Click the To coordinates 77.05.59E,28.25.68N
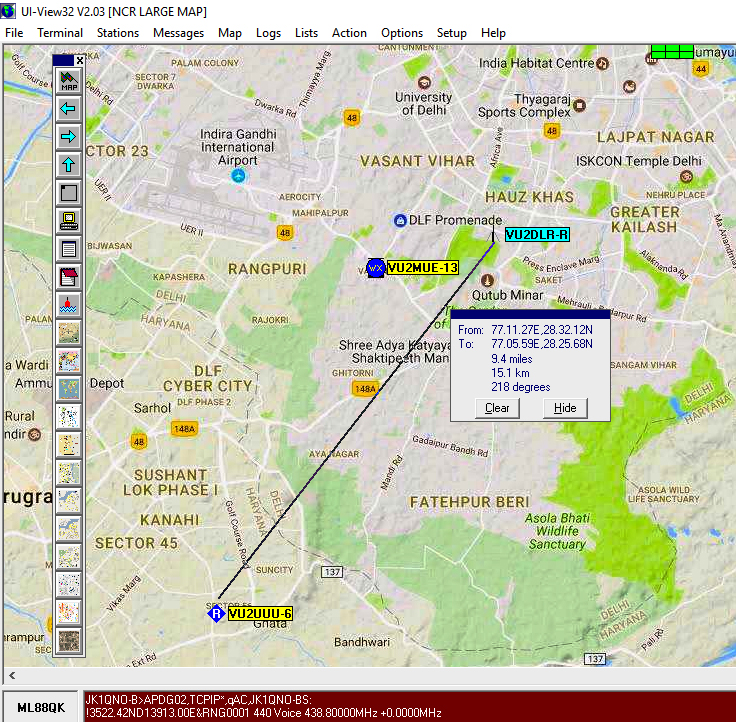 click(x=542, y=344)
